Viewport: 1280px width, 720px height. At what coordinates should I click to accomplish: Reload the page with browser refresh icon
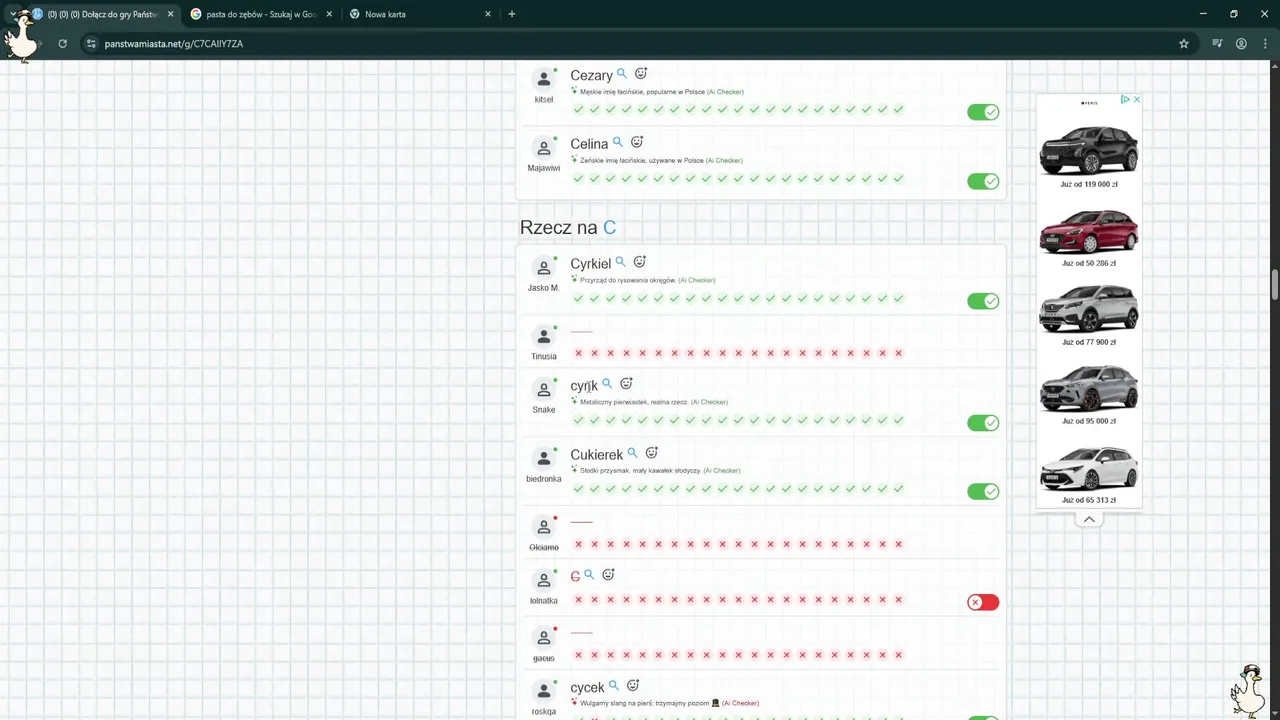(x=62, y=44)
